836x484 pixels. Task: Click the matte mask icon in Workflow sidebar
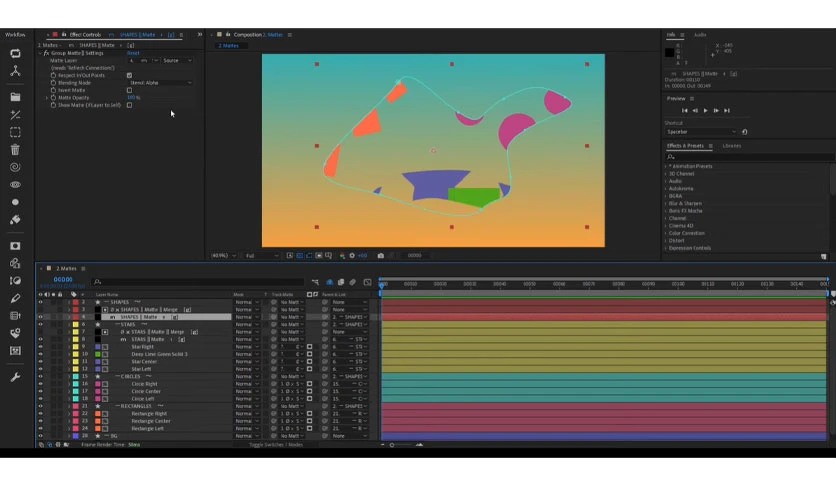click(15, 246)
